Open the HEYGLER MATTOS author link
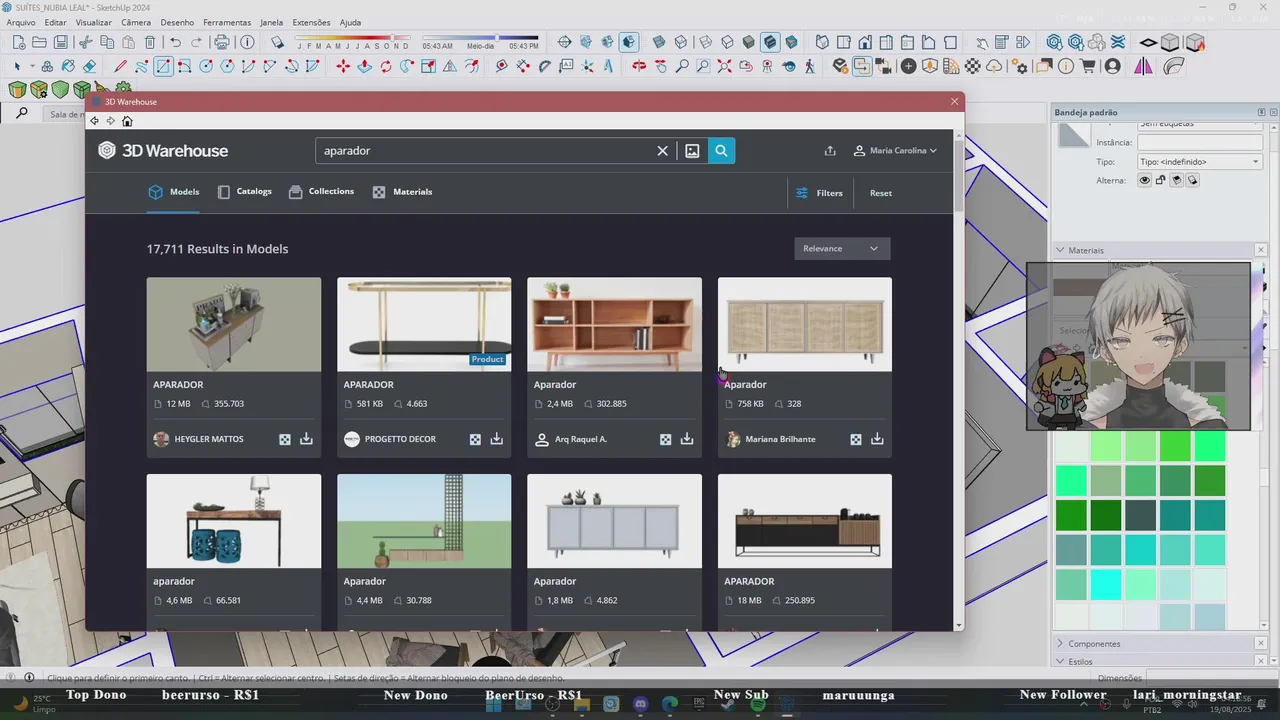 209,439
